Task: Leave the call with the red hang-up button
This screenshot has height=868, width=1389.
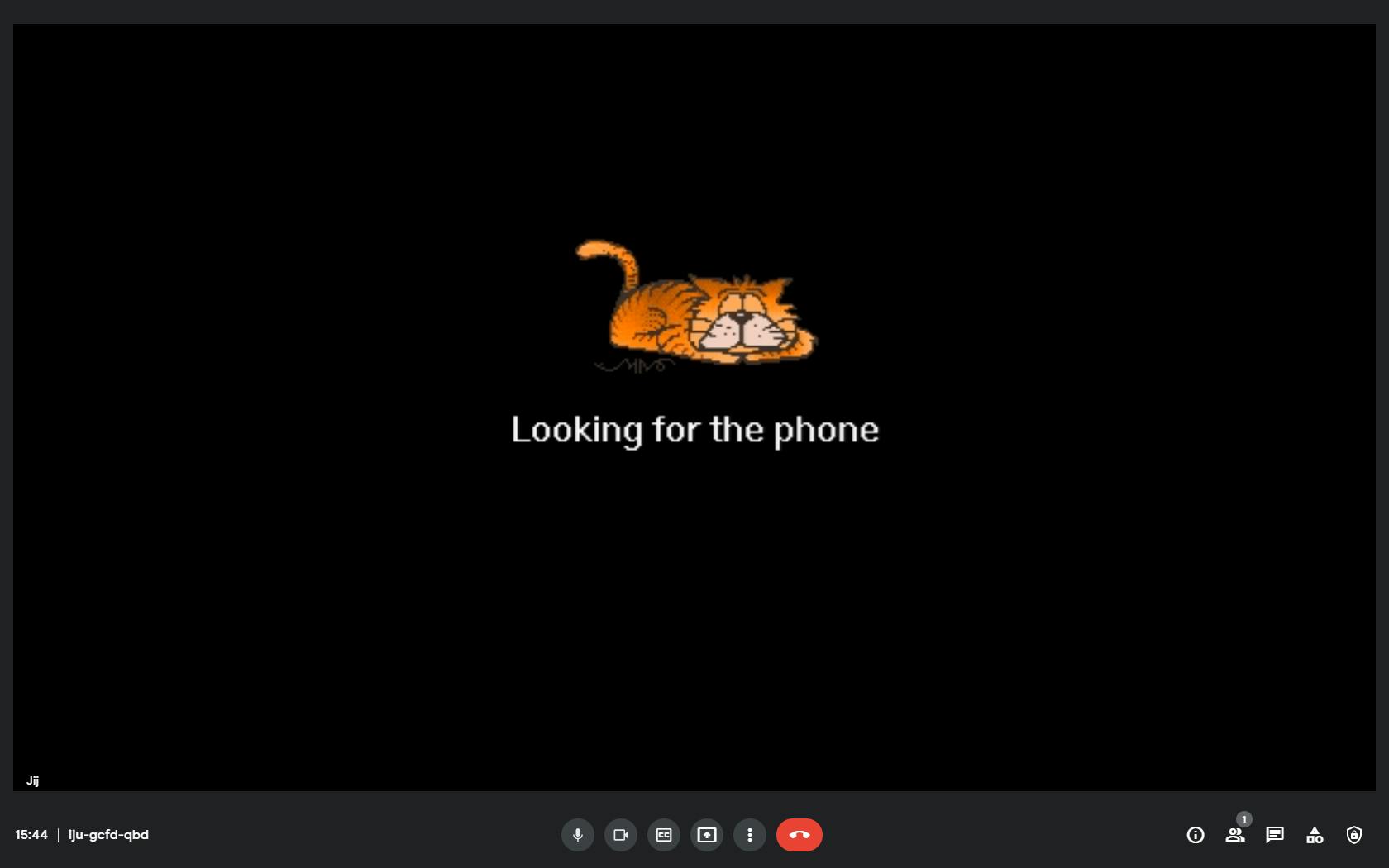Action: tap(800, 835)
